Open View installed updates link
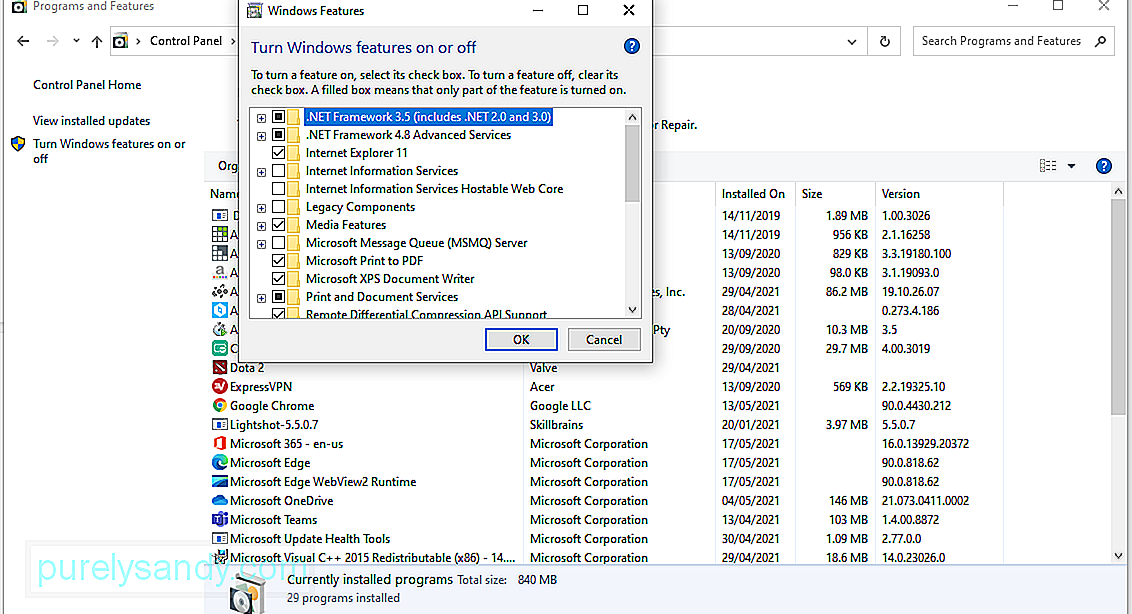The height and width of the screenshot is (614, 1132). (x=92, y=121)
